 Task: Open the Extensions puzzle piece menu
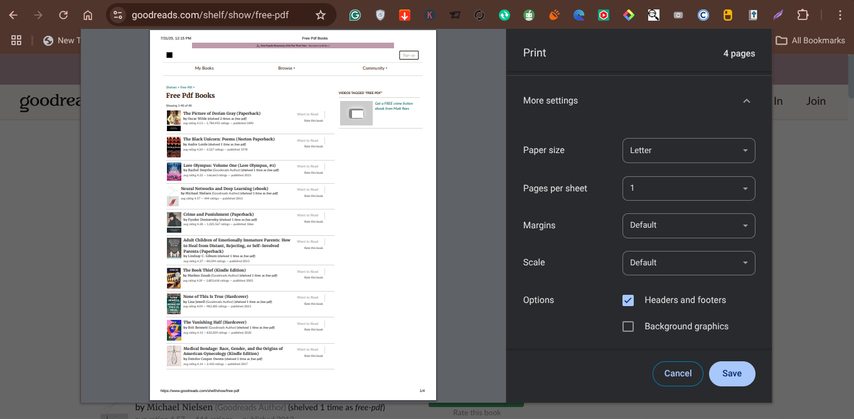803,15
